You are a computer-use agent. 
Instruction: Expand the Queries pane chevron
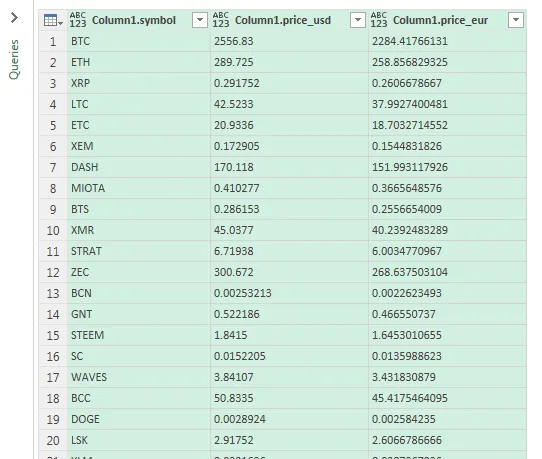[x=14, y=18]
